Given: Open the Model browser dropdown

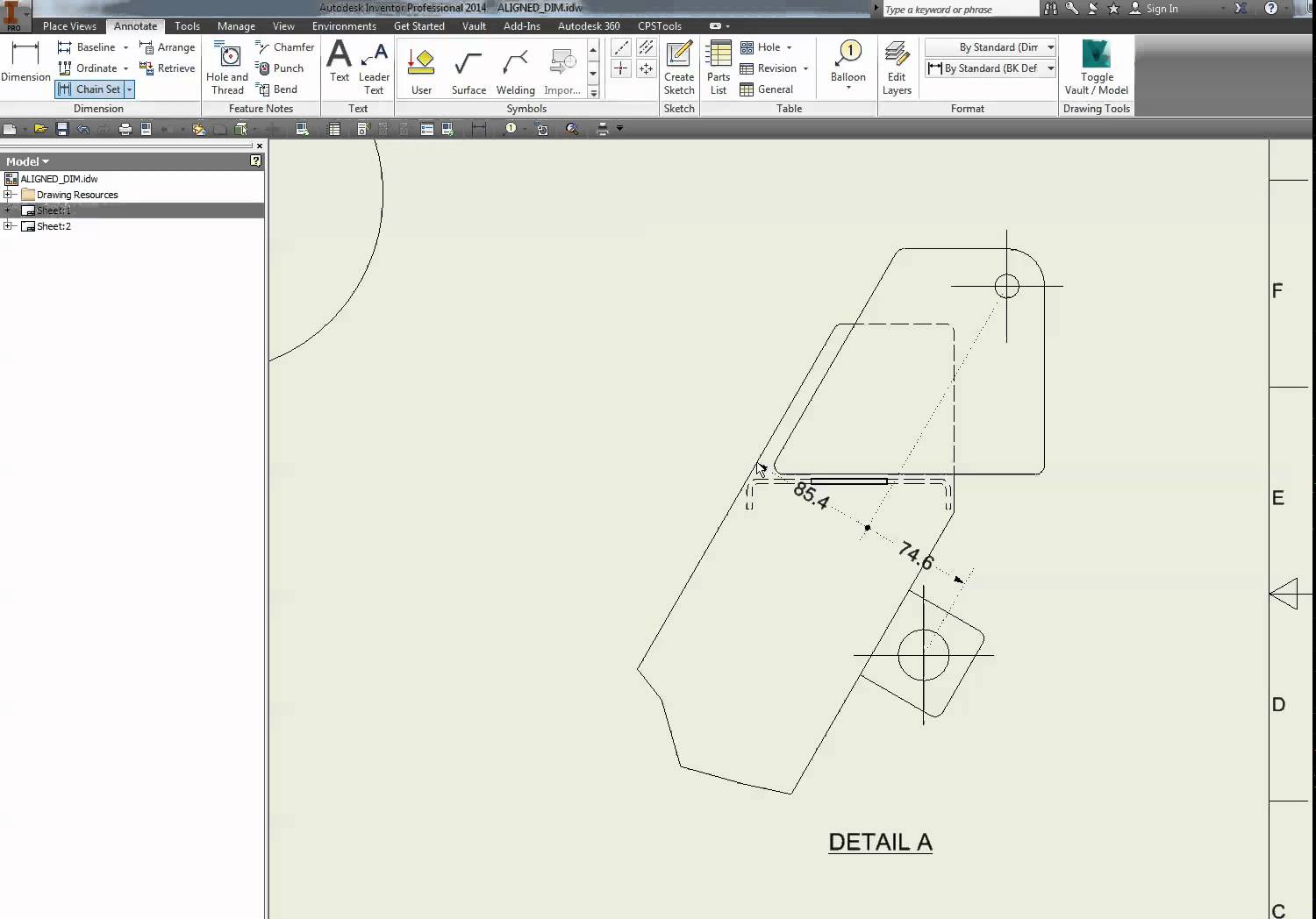Looking at the screenshot, I should (27, 161).
